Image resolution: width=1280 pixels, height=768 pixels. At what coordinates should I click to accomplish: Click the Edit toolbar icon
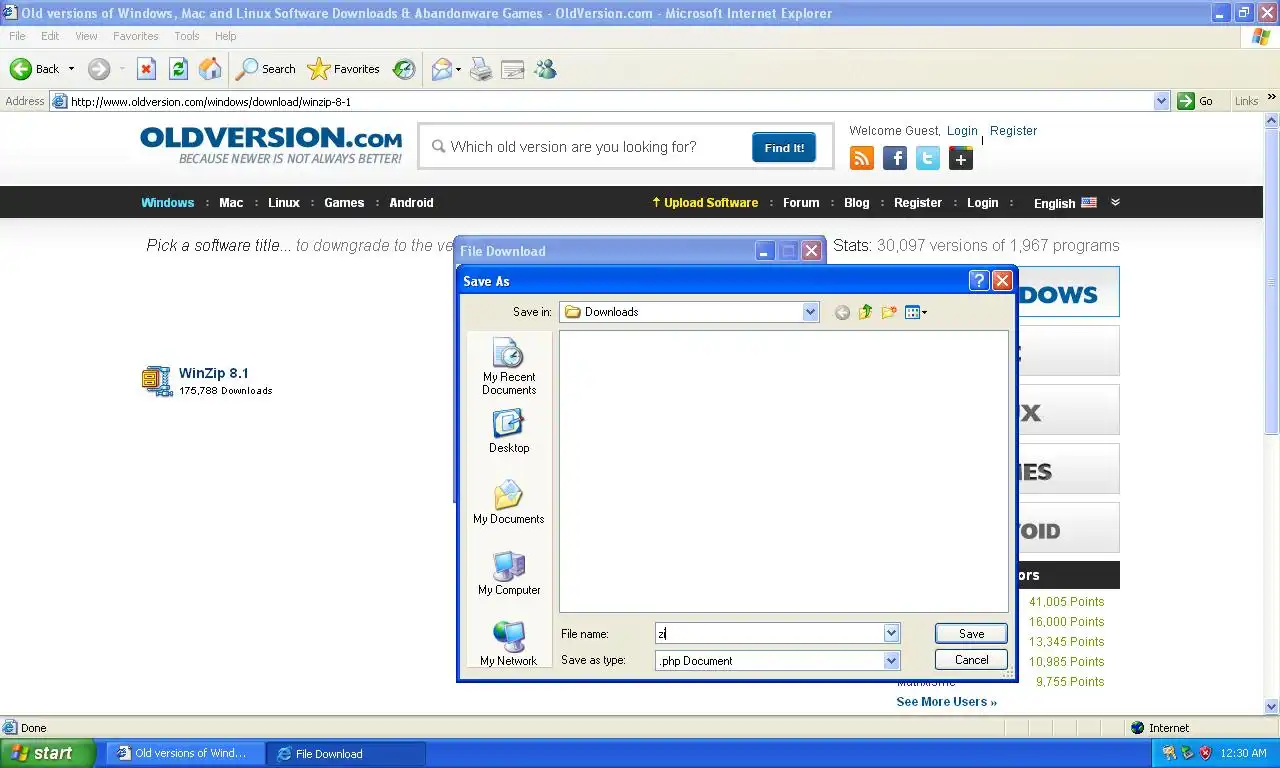click(x=513, y=69)
